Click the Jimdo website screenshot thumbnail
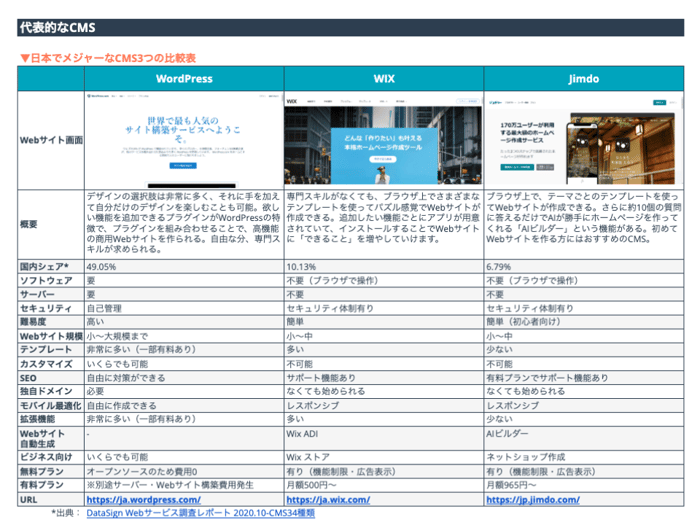 583,140
